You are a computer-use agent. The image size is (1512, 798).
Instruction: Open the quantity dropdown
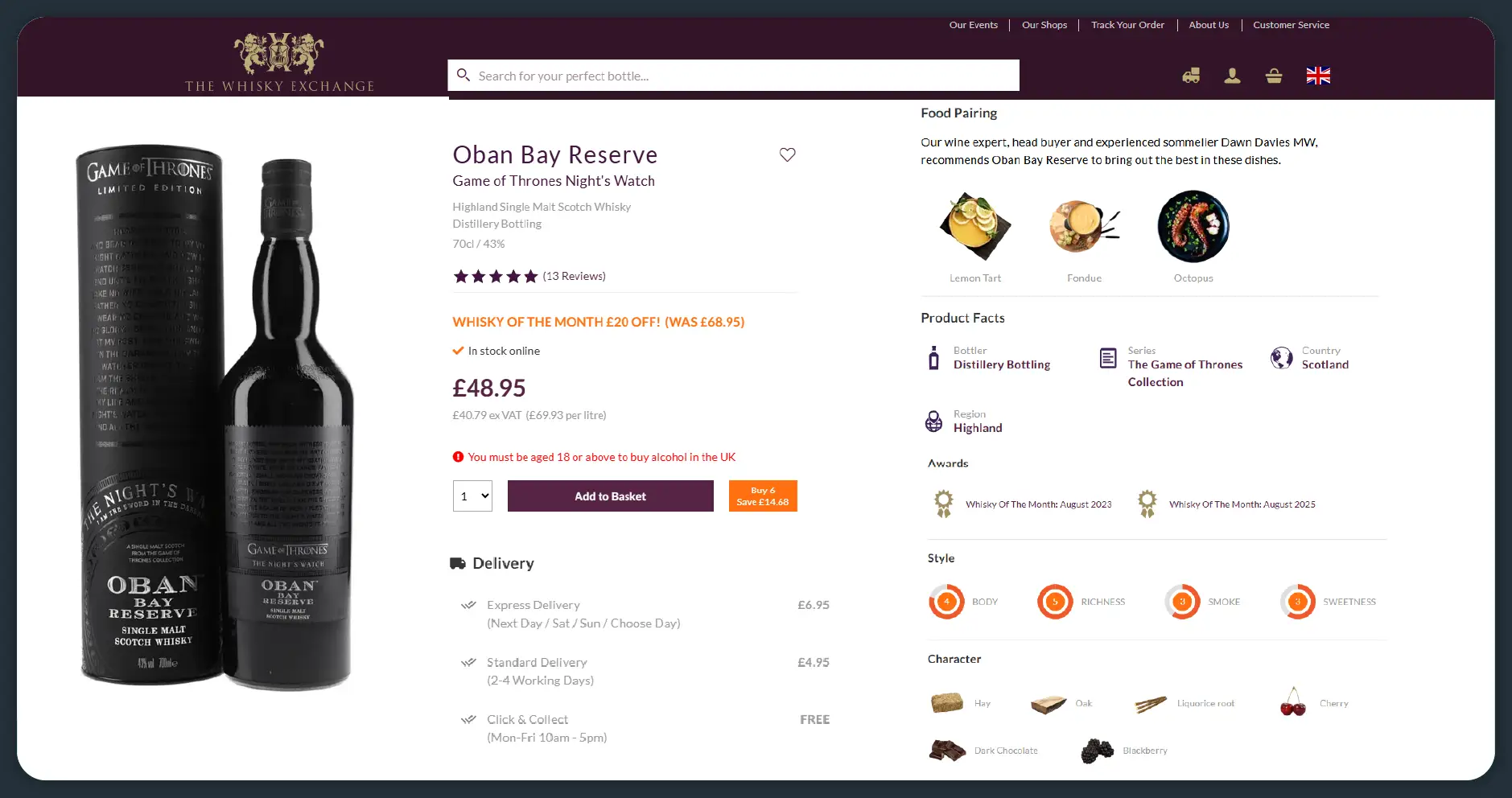click(x=472, y=496)
